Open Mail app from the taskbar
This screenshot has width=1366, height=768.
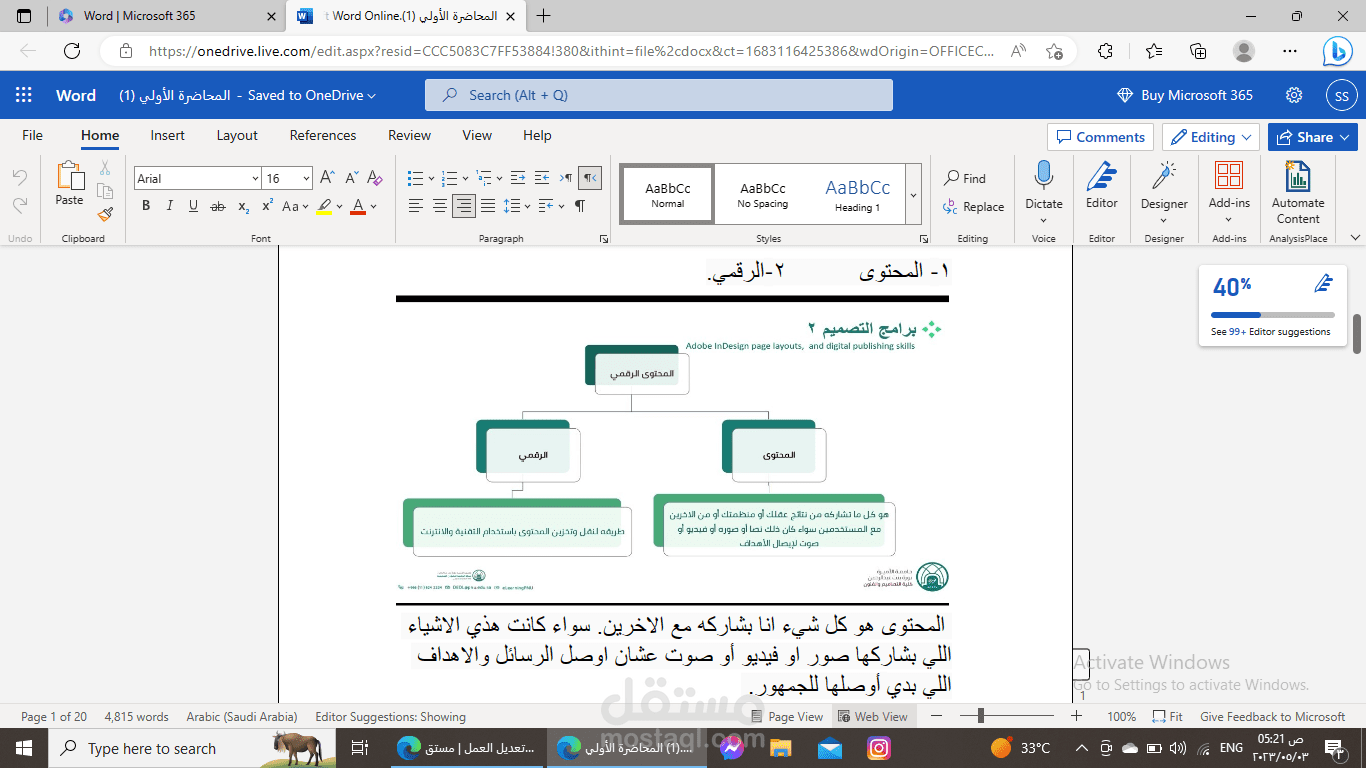coord(830,747)
